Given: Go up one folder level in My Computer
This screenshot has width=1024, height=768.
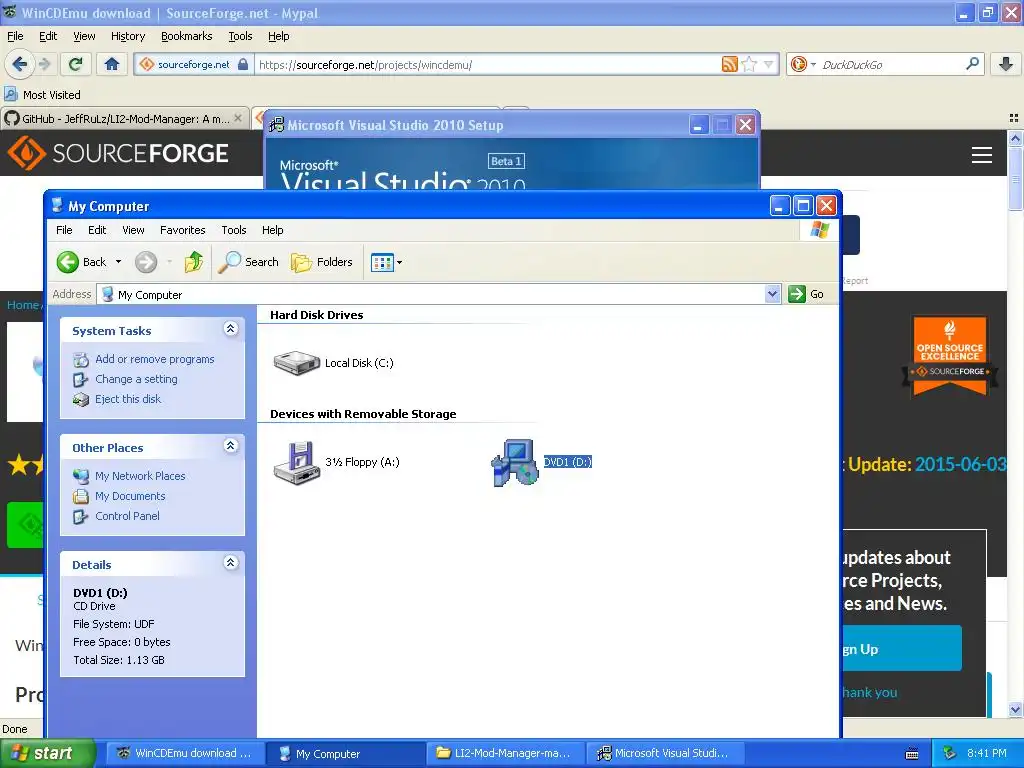Looking at the screenshot, I should click(194, 262).
